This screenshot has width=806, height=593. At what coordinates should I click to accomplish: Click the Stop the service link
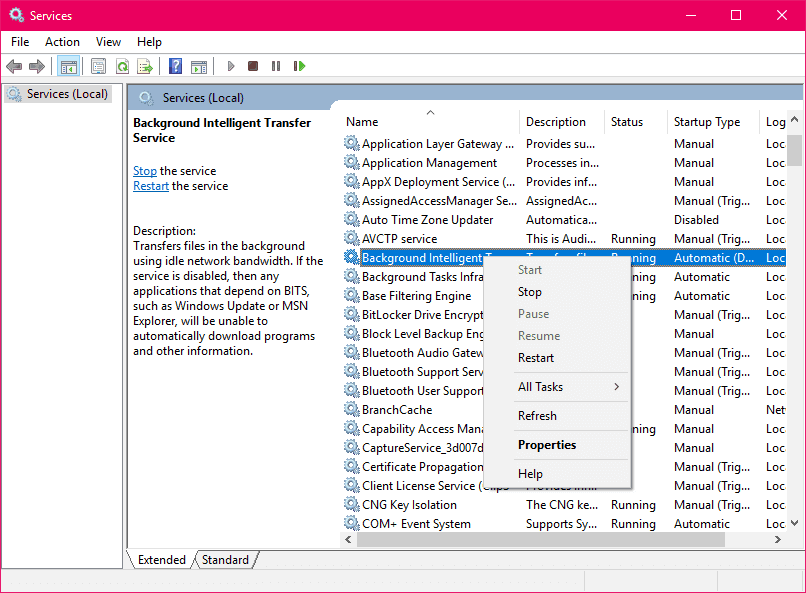coord(145,171)
